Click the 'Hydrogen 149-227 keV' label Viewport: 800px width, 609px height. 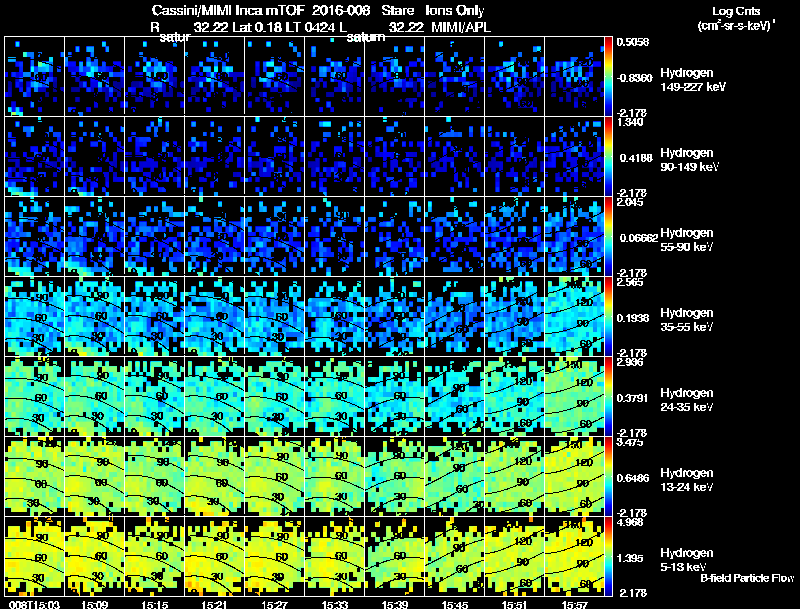coord(693,80)
